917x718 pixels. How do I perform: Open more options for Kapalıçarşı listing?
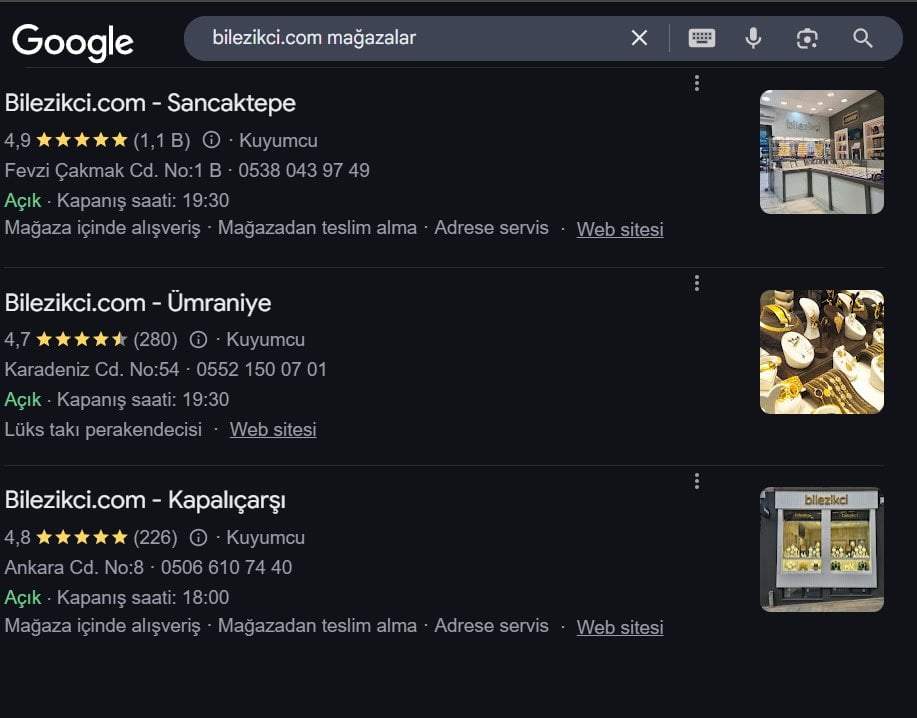pos(697,481)
